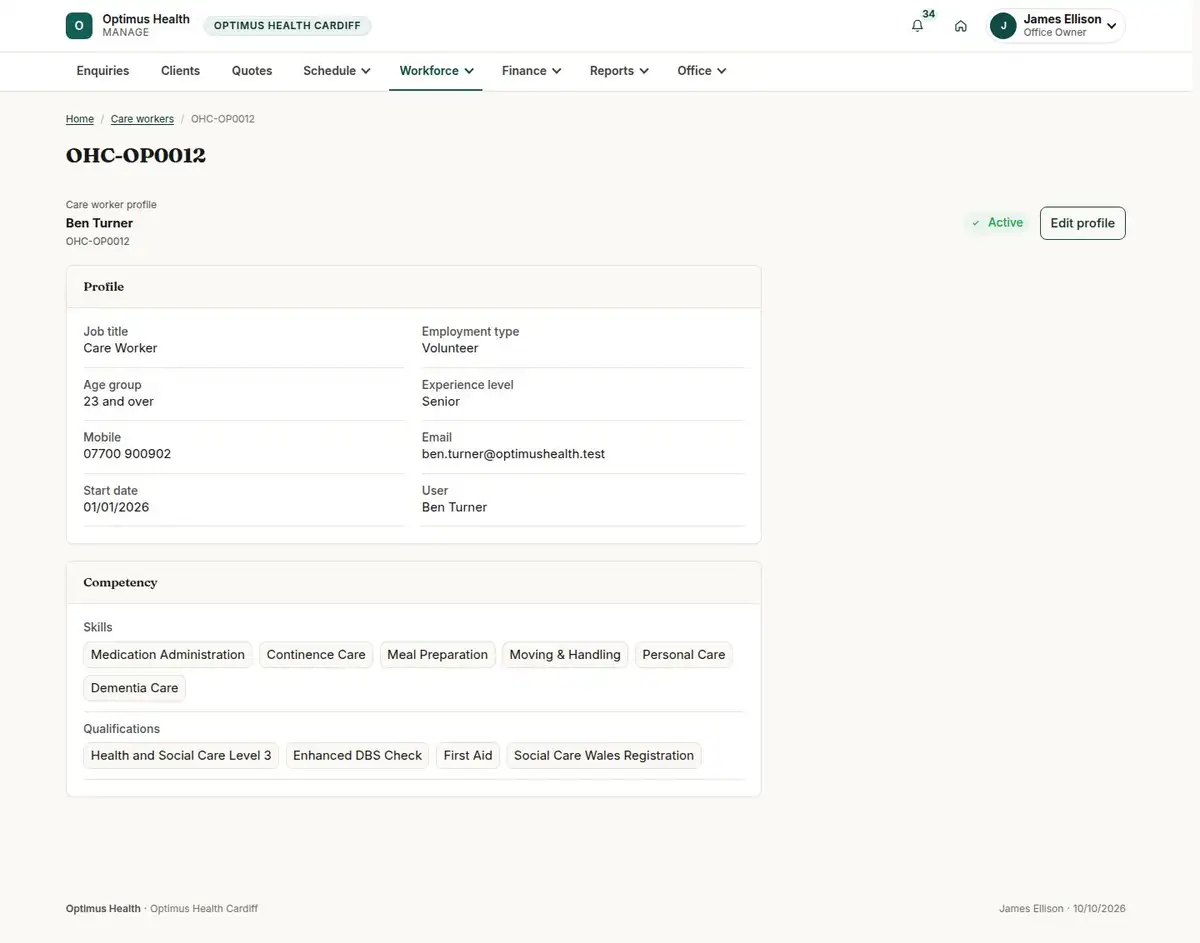Image resolution: width=1200 pixels, height=943 pixels.
Task: Select the Medication Administration skill tag
Action: click(168, 655)
